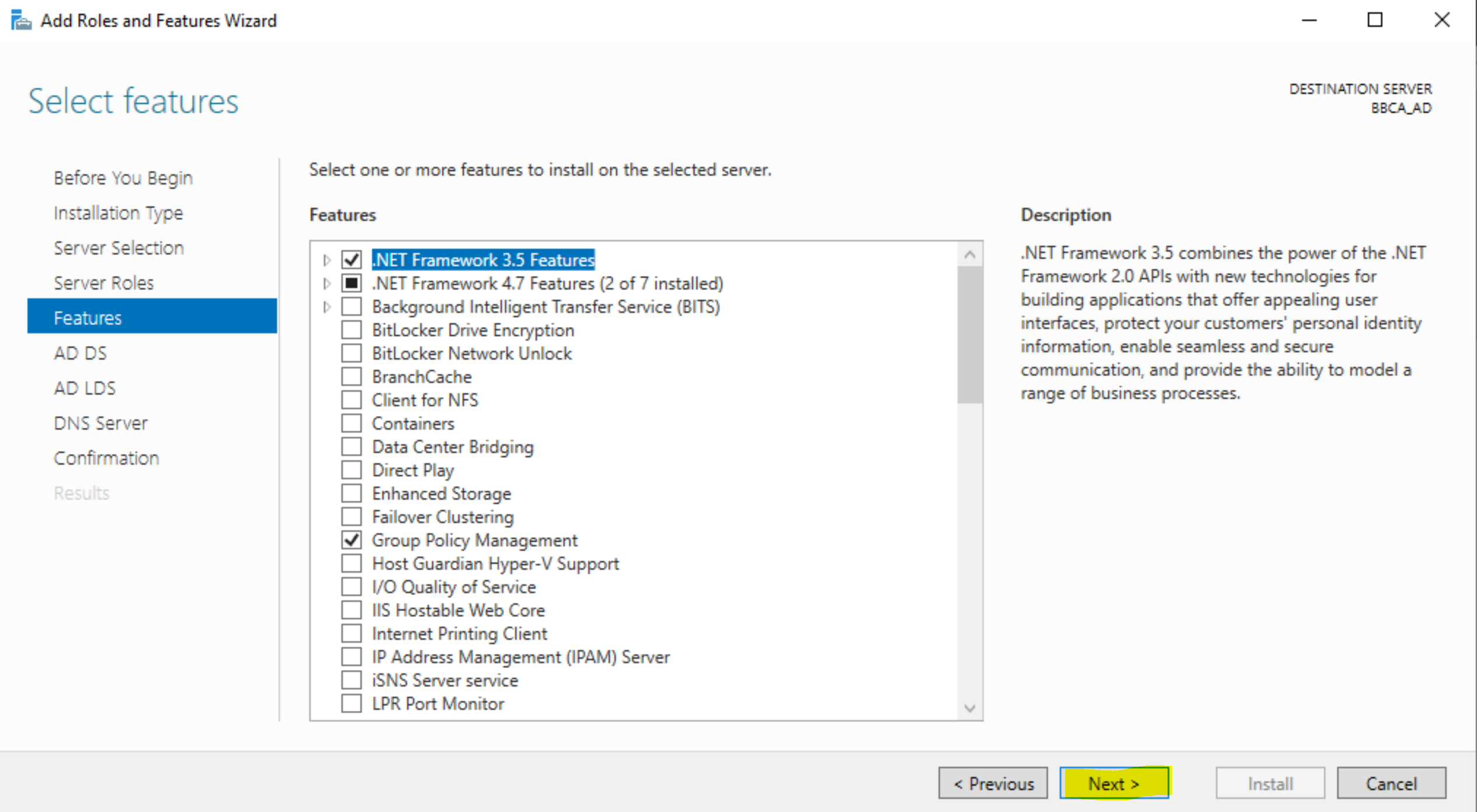The width and height of the screenshot is (1477, 812).
Task: Select Background Intelligent Transfer Service (BITS) label
Action: tap(546, 306)
